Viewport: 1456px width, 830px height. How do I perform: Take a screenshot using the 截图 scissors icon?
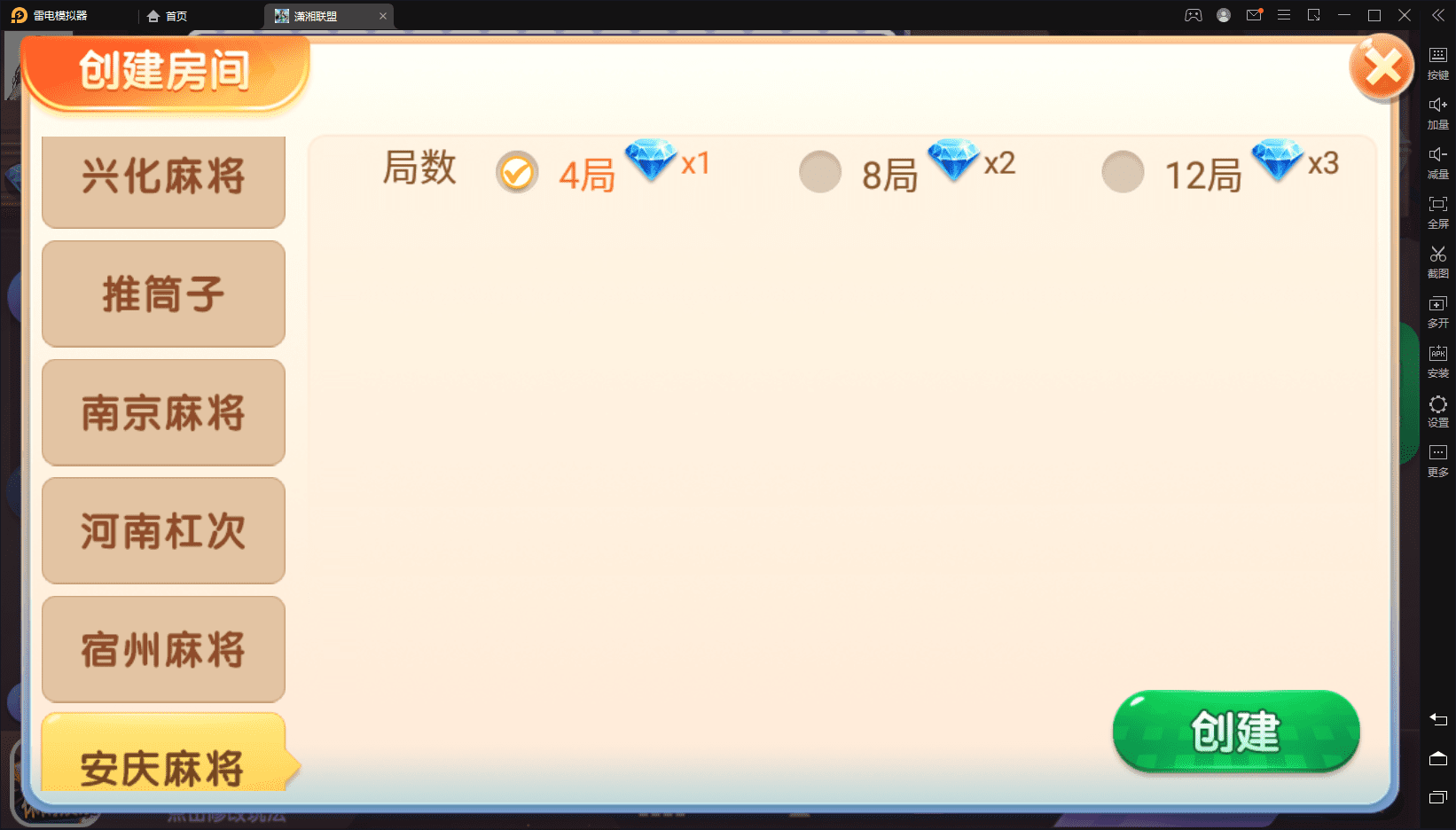coord(1437,261)
